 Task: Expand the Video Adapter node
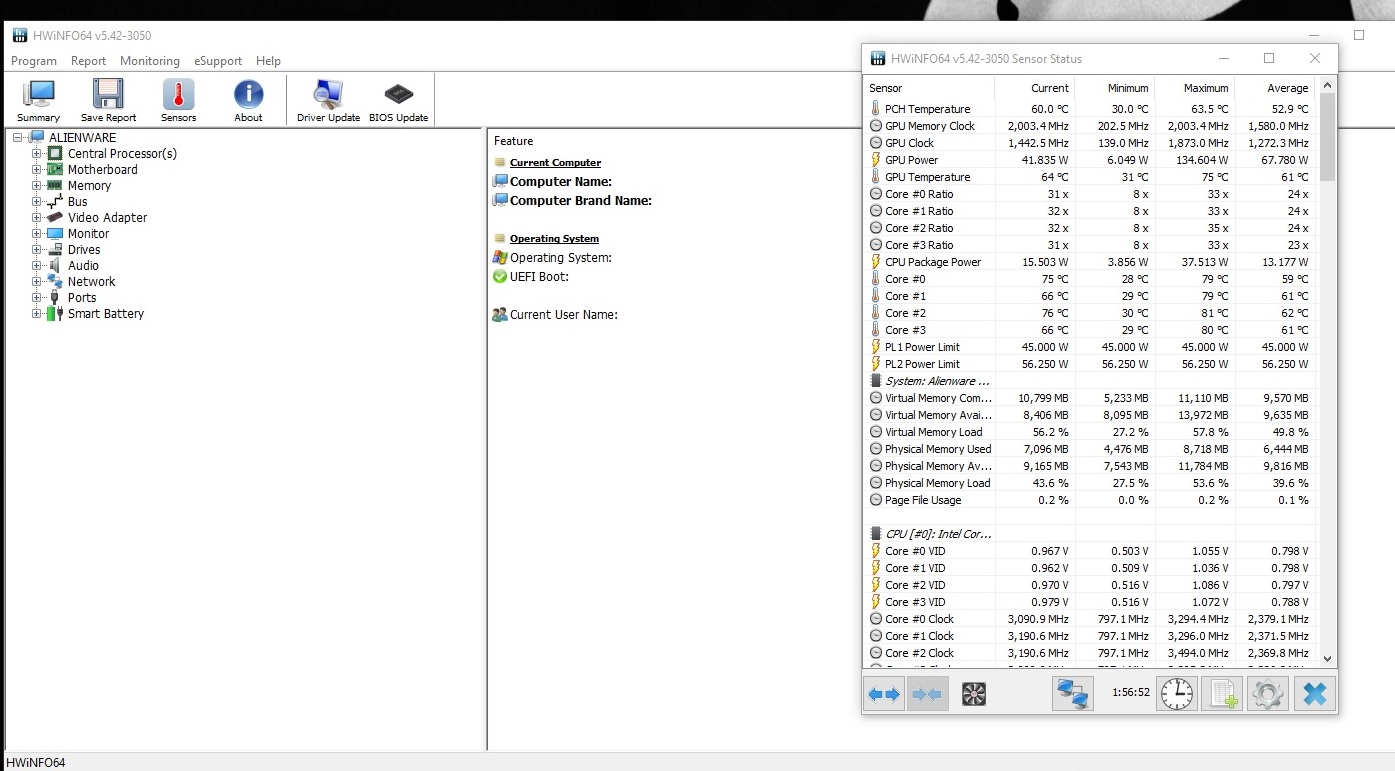(x=37, y=218)
